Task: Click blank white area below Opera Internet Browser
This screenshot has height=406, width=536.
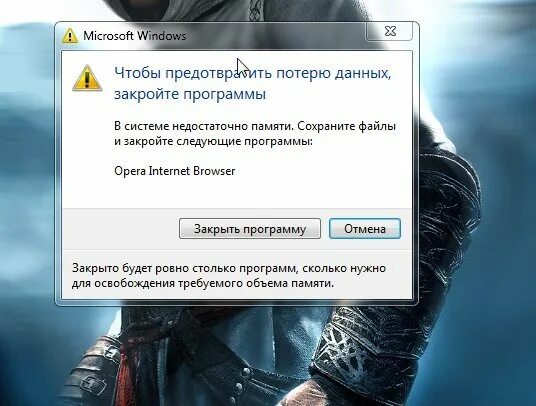Action: pyautogui.click(x=236, y=193)
